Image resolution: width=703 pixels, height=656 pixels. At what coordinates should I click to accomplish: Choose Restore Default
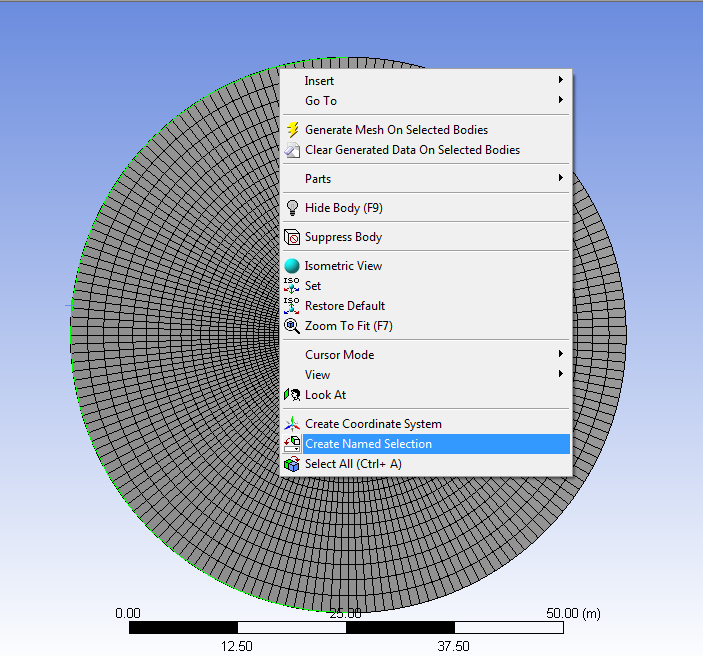pyautogui.click(x=426, y=306)
